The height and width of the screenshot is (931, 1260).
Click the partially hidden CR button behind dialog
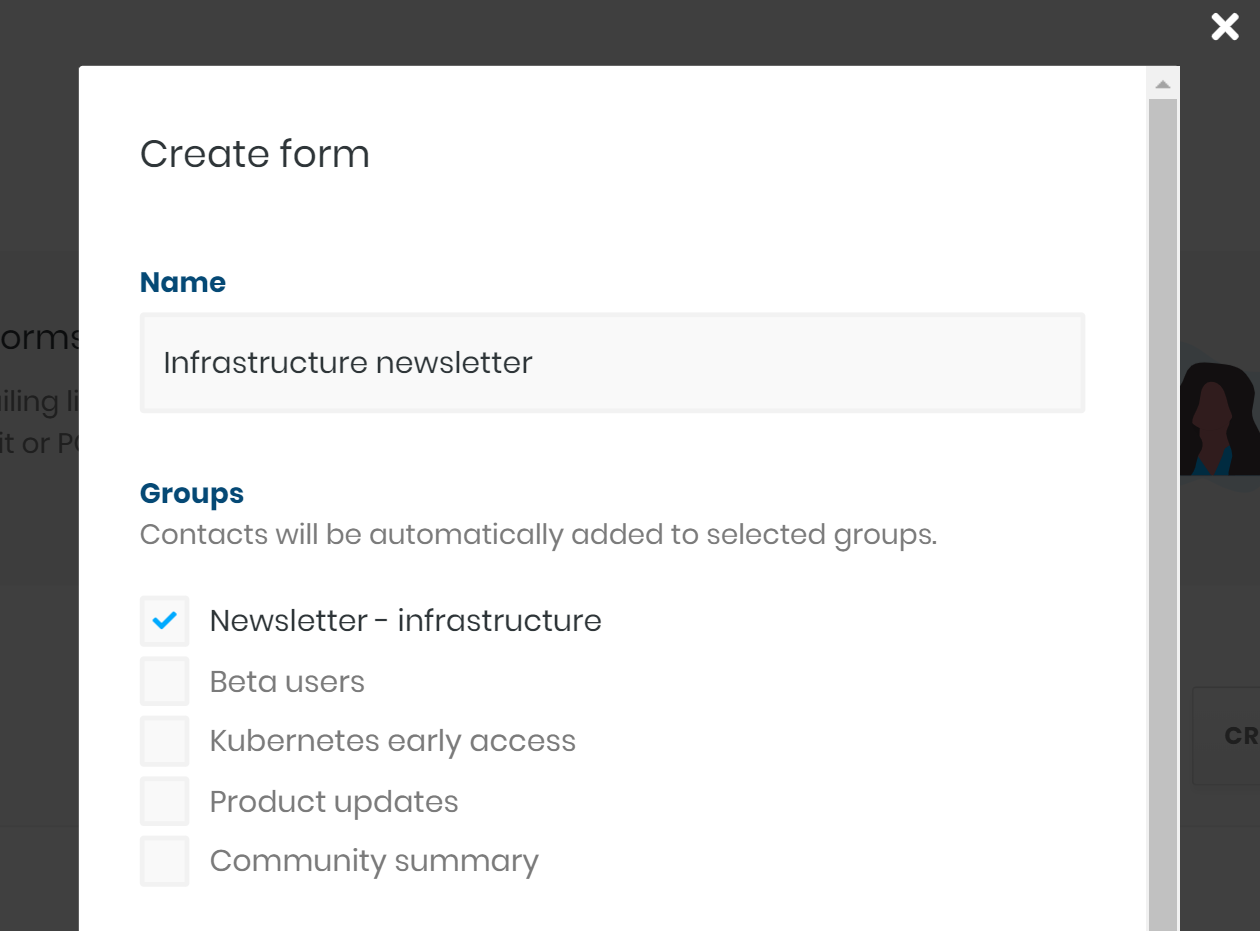coord(1228,736)
